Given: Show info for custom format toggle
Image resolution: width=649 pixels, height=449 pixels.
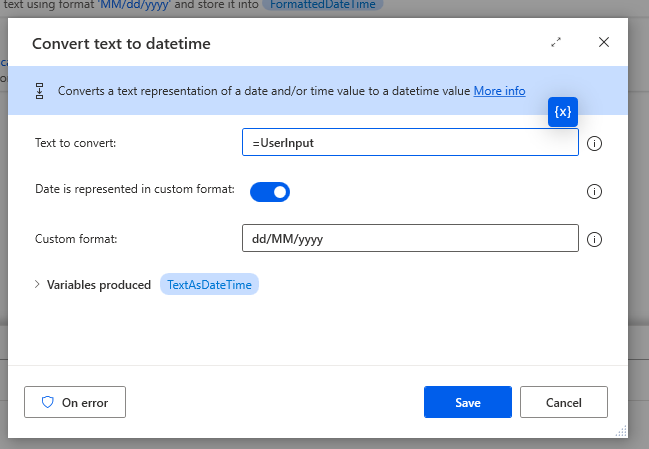Looking at the screenshot, I should 594,192.
